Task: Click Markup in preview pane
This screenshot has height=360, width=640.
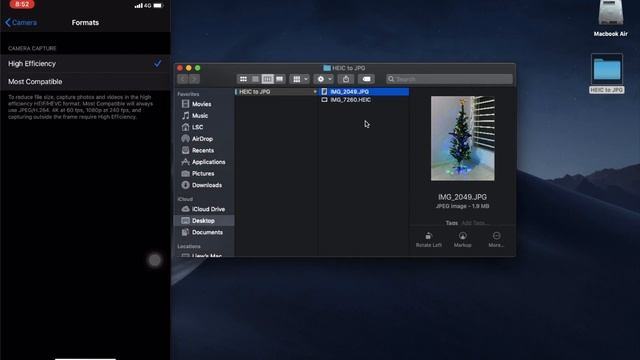Action: [462, 240]
